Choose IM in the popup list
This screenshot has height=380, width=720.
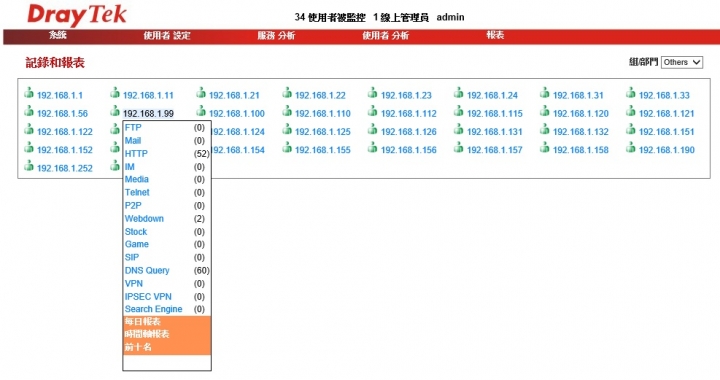129,167
